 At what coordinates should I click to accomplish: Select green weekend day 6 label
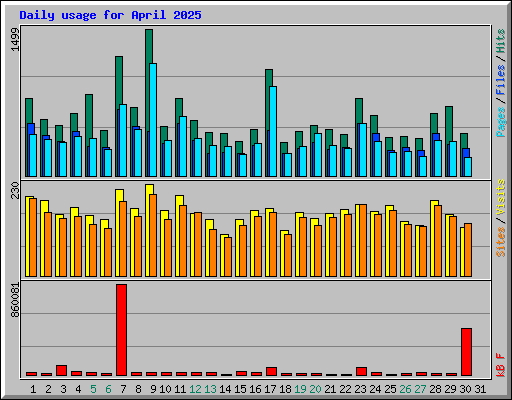pos(108,389)
